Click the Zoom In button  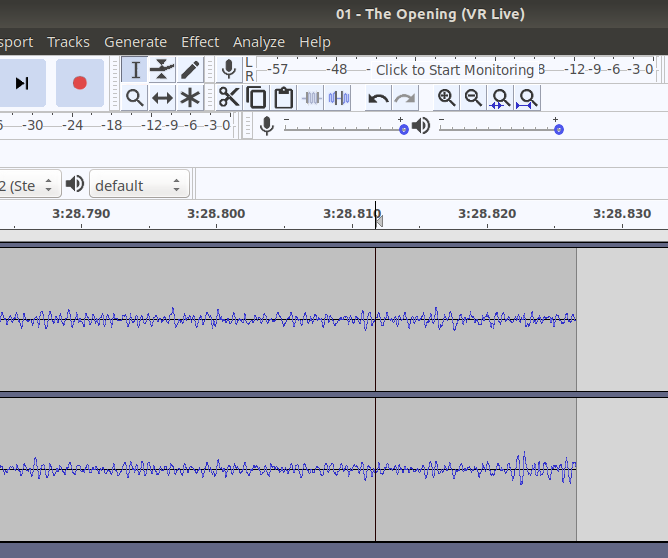[x=446, y=98]
